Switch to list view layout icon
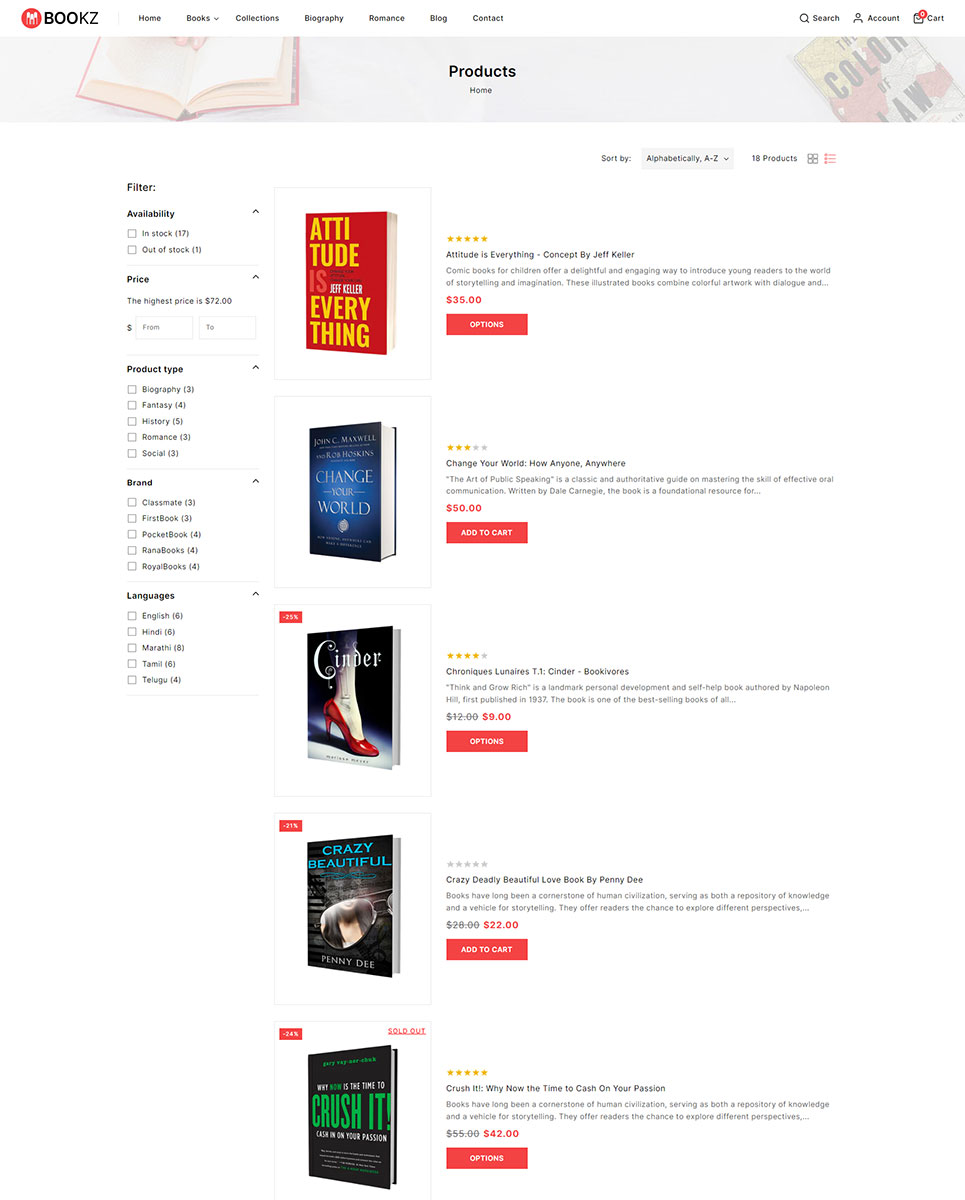Image resolution: width=965 pixels, height=1200 pixels. (x=830, y=159)
